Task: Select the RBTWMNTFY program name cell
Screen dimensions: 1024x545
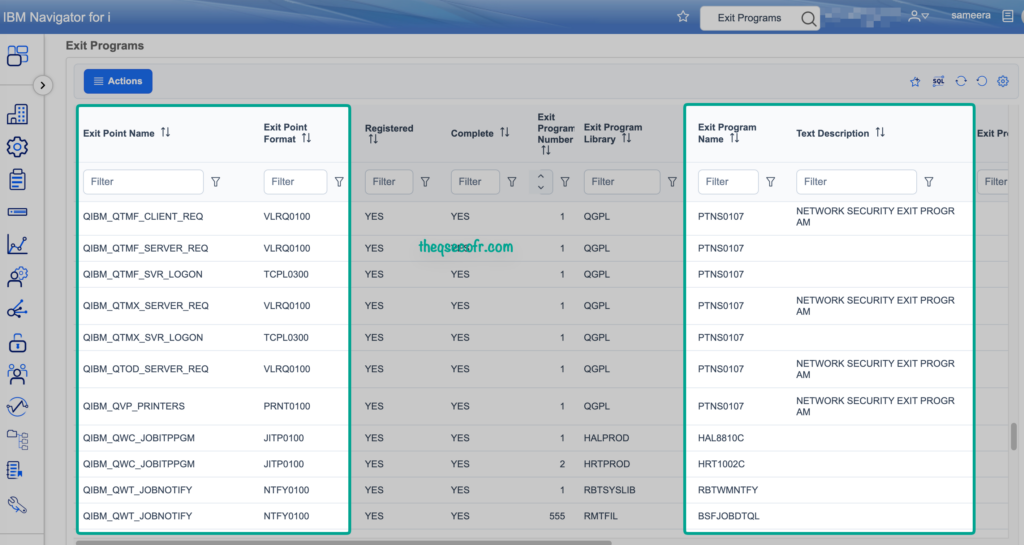Action: click(728, 490)
